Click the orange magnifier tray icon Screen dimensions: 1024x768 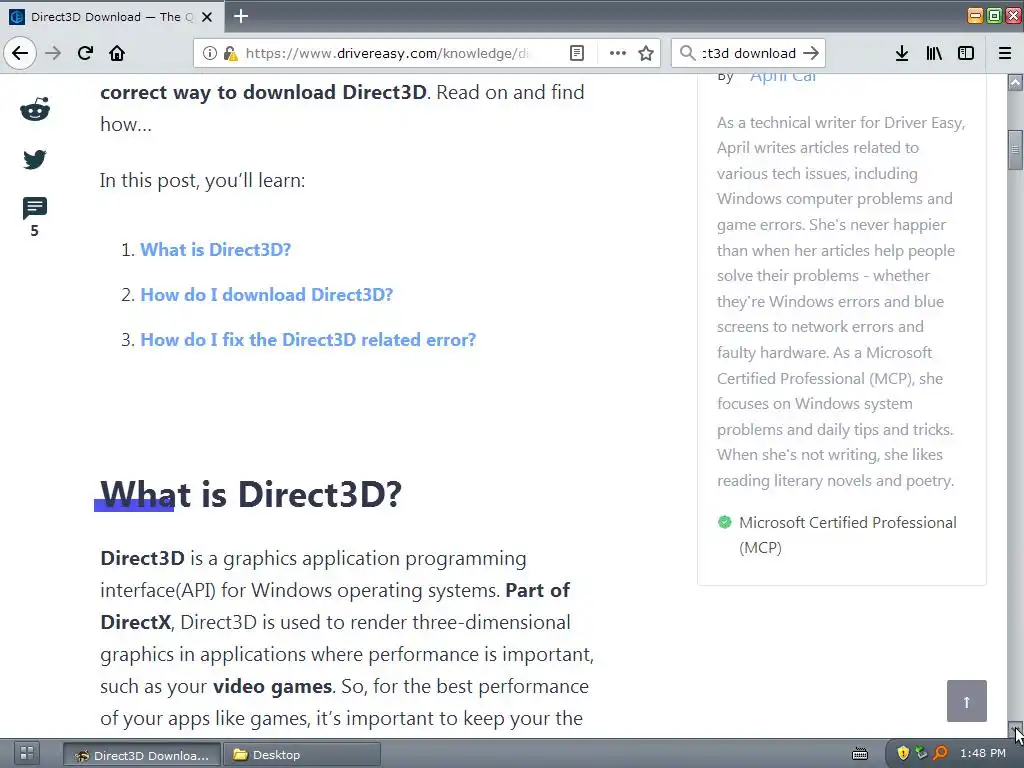940,753
